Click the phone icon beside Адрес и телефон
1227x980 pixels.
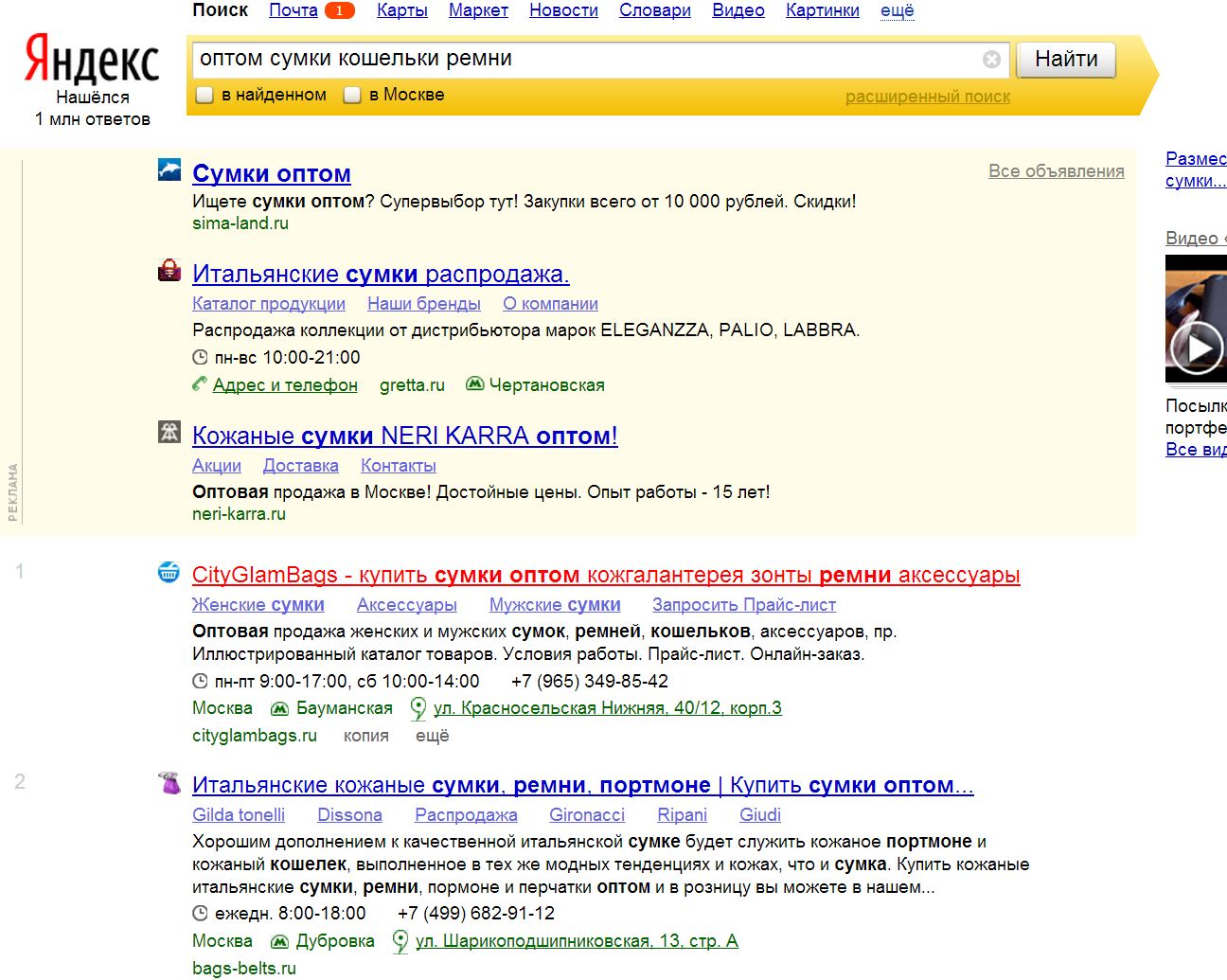(200, 384)
